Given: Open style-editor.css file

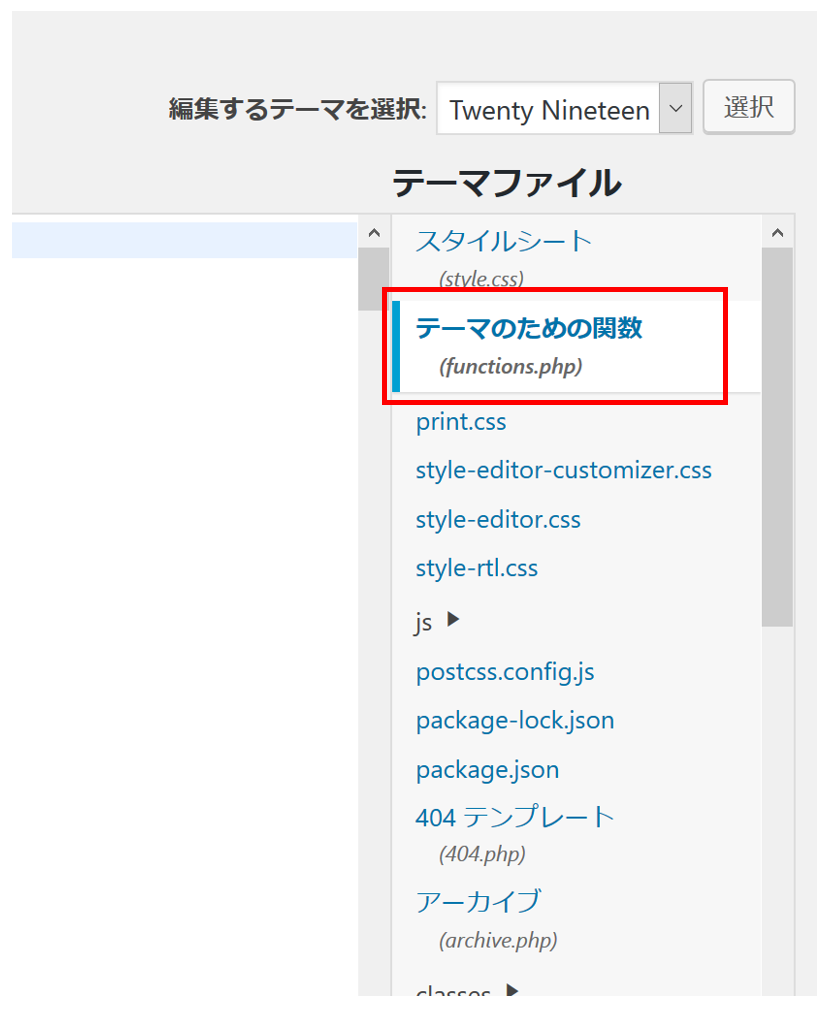Looking at the screenshot, I should point(497,520).
